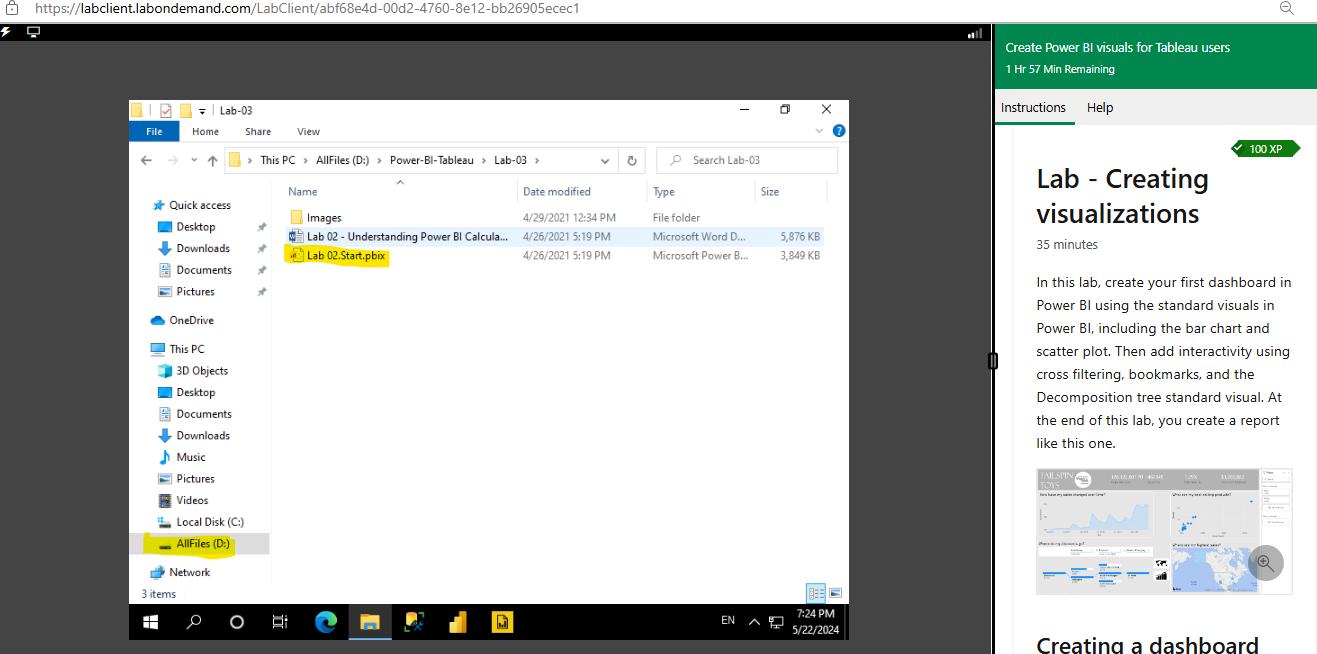This screenshot has width=1317, height=654.
Task: Open the database tool icon on the taskbar
Action: tap(414, 622)
